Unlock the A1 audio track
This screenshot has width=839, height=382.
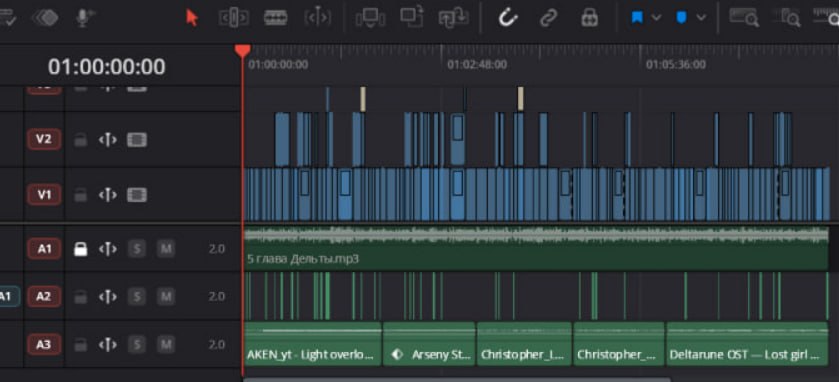(80, 249)
